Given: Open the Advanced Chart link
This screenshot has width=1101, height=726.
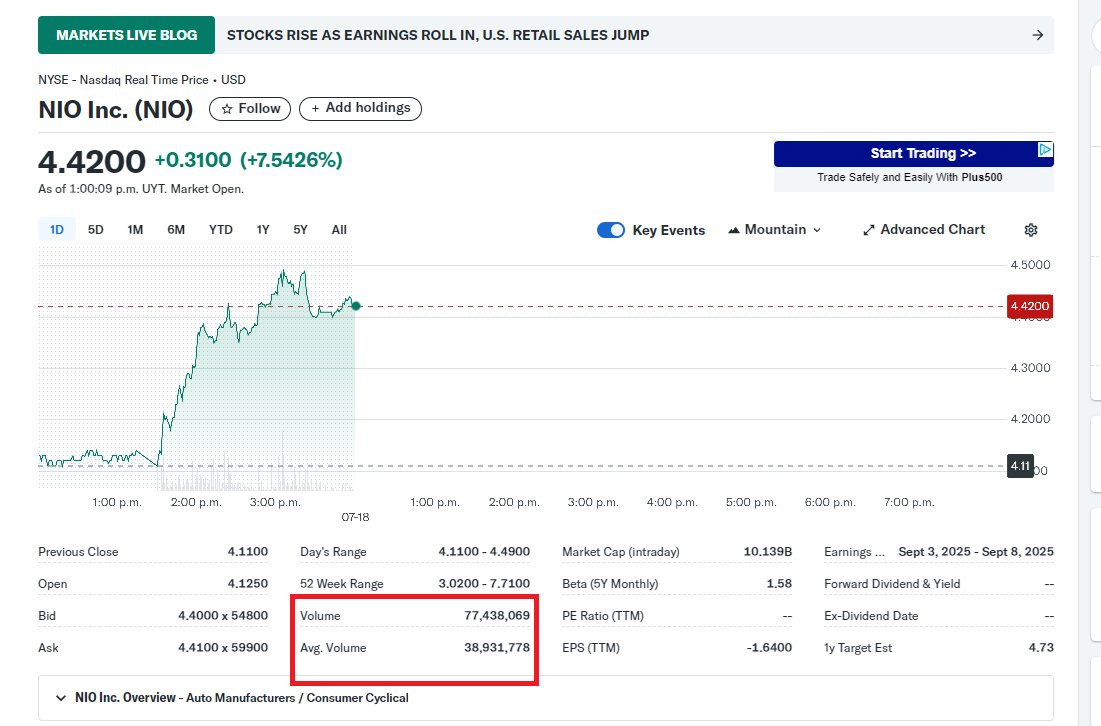Looking at the screenshot, I should [924, 230].
